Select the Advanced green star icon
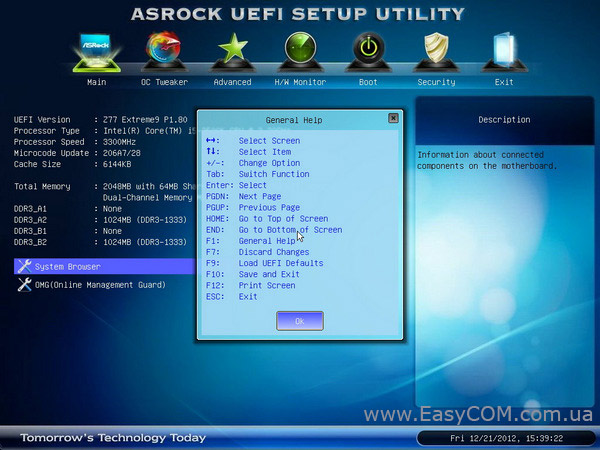600x450 pixels. [x=232, y=51]
